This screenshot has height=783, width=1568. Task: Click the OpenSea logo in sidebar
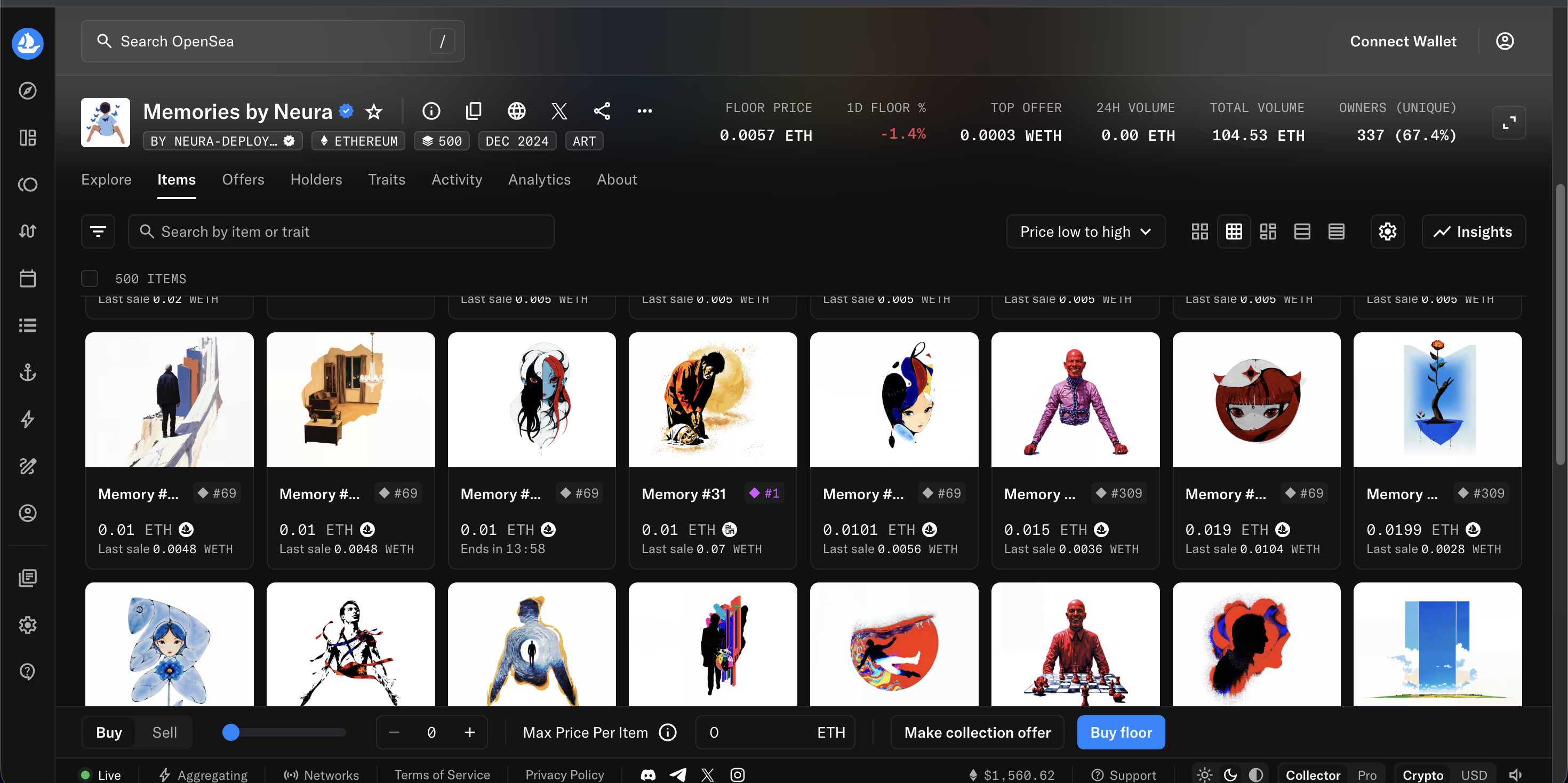[27, 43]
